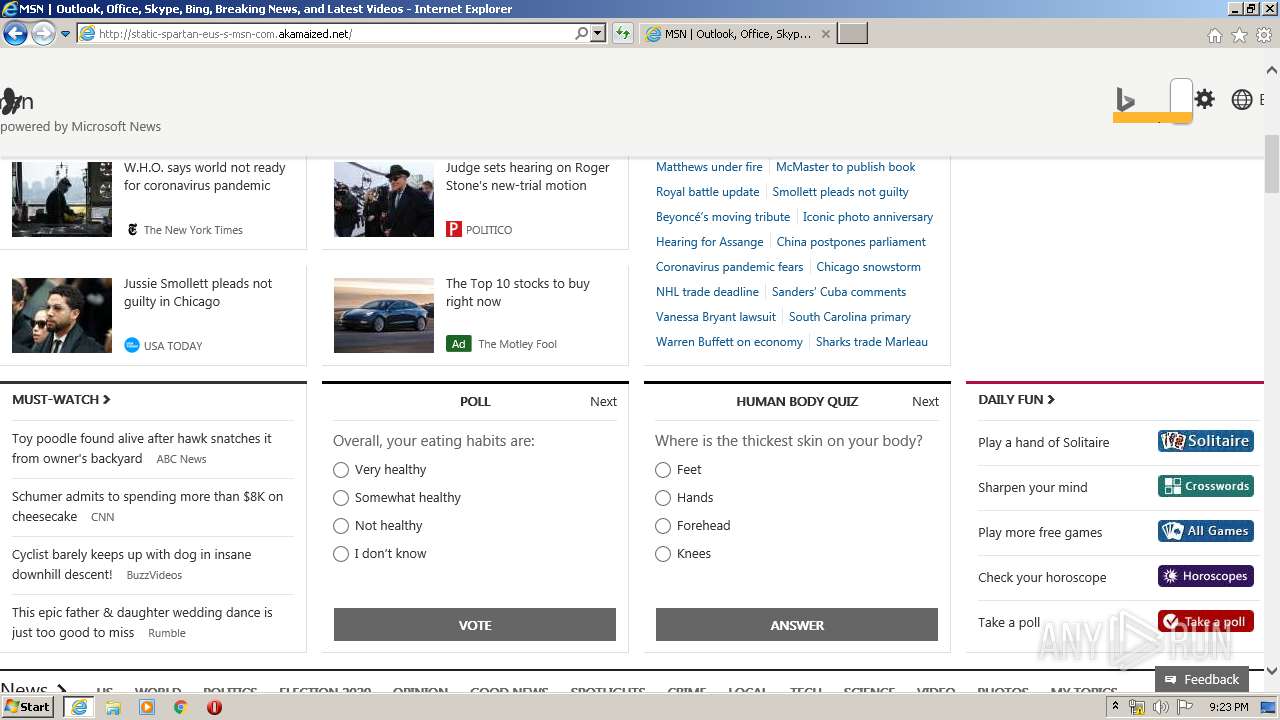The height and width of the screenshot is (720, 1280).
Task: Open MSN page settings gear icon
Action: click(1205, 99)
